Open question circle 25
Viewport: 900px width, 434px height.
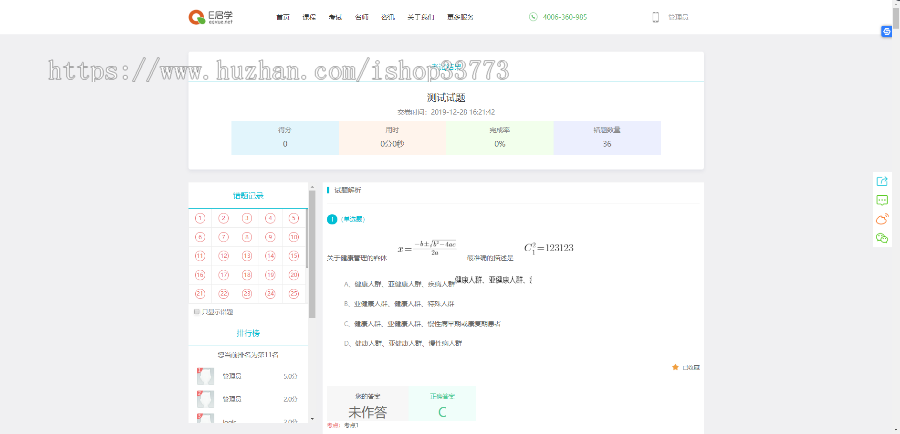pyautogui.click(x=294, y=294)
